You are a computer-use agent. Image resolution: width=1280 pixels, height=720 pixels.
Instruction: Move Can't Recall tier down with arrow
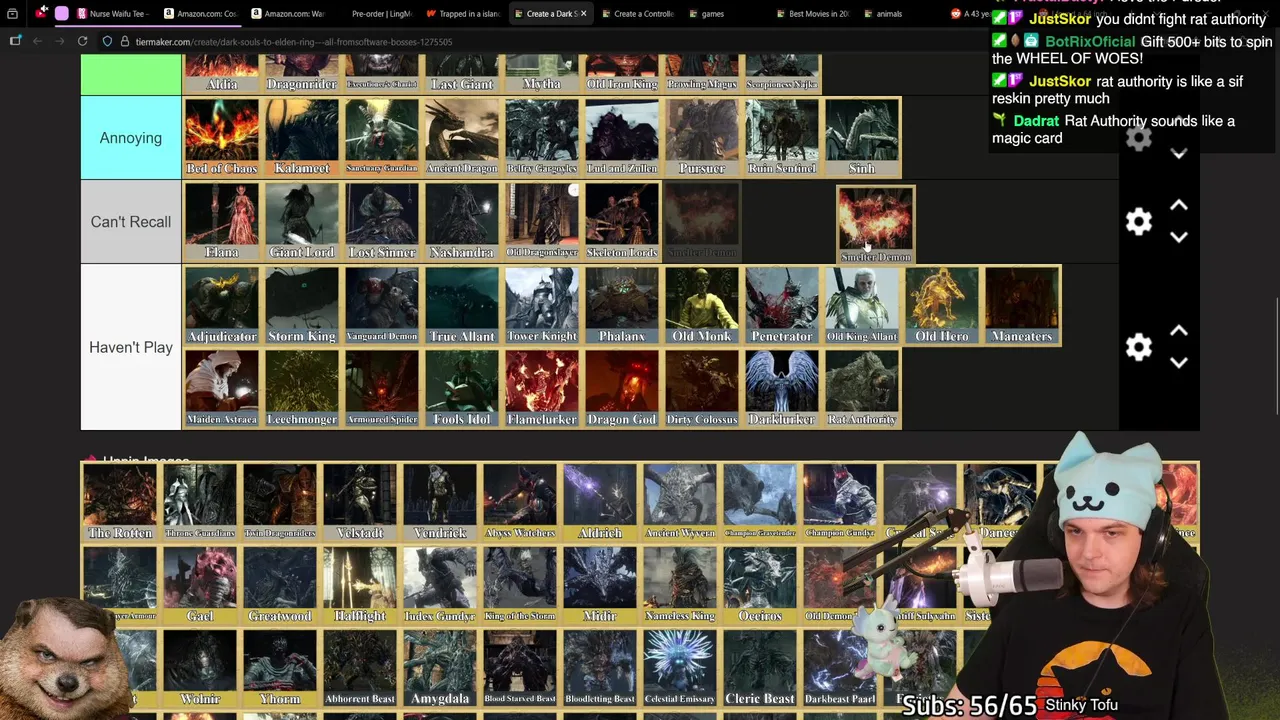coord(1179,238)
